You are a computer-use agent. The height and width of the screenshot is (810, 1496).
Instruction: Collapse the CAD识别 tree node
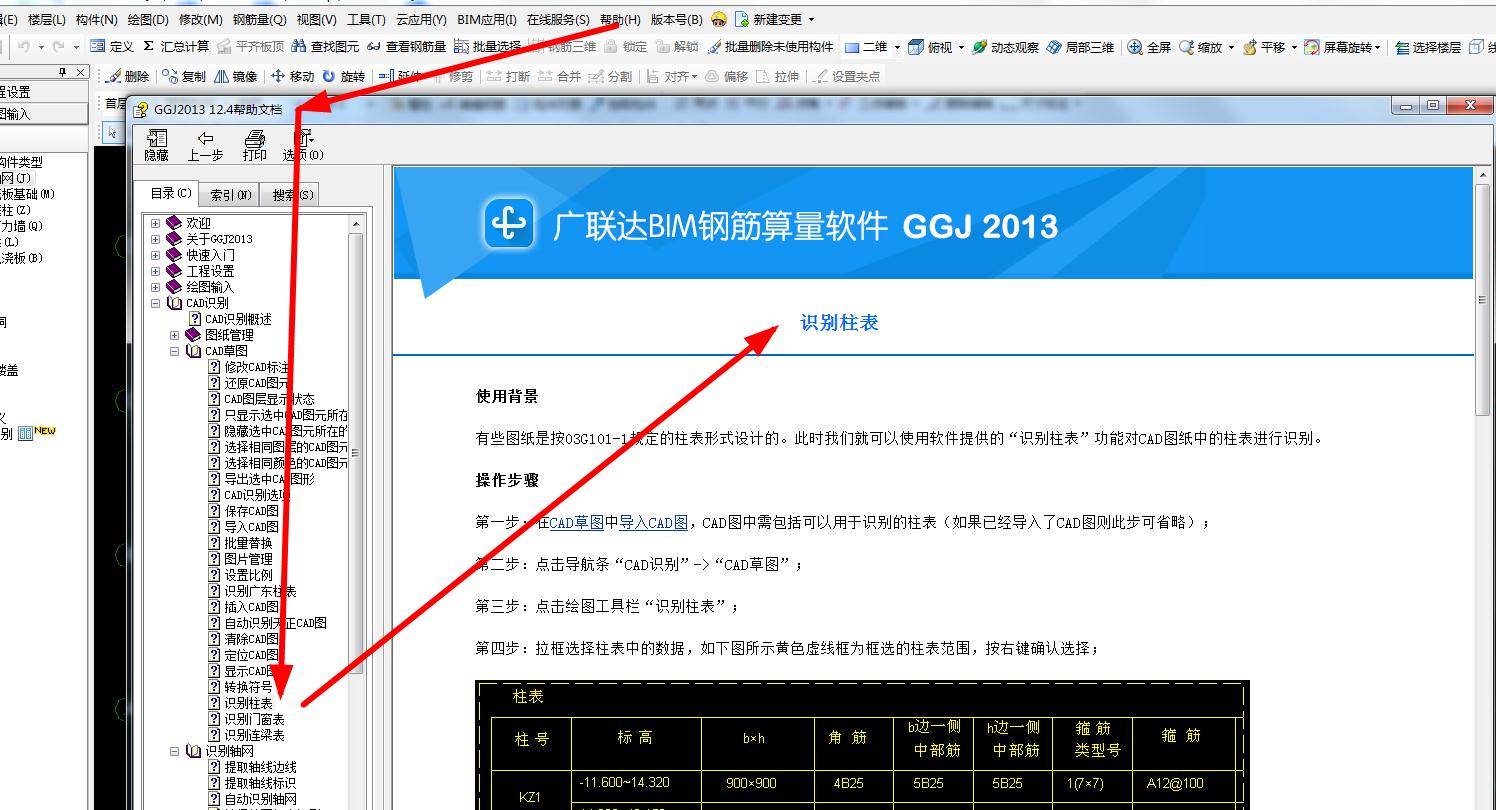155,303
